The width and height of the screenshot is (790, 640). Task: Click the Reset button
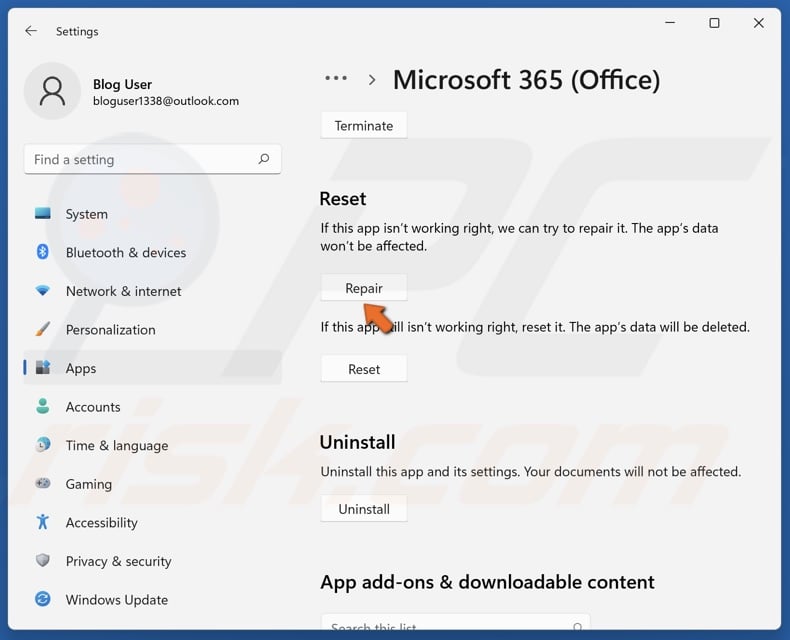point(364,369)
